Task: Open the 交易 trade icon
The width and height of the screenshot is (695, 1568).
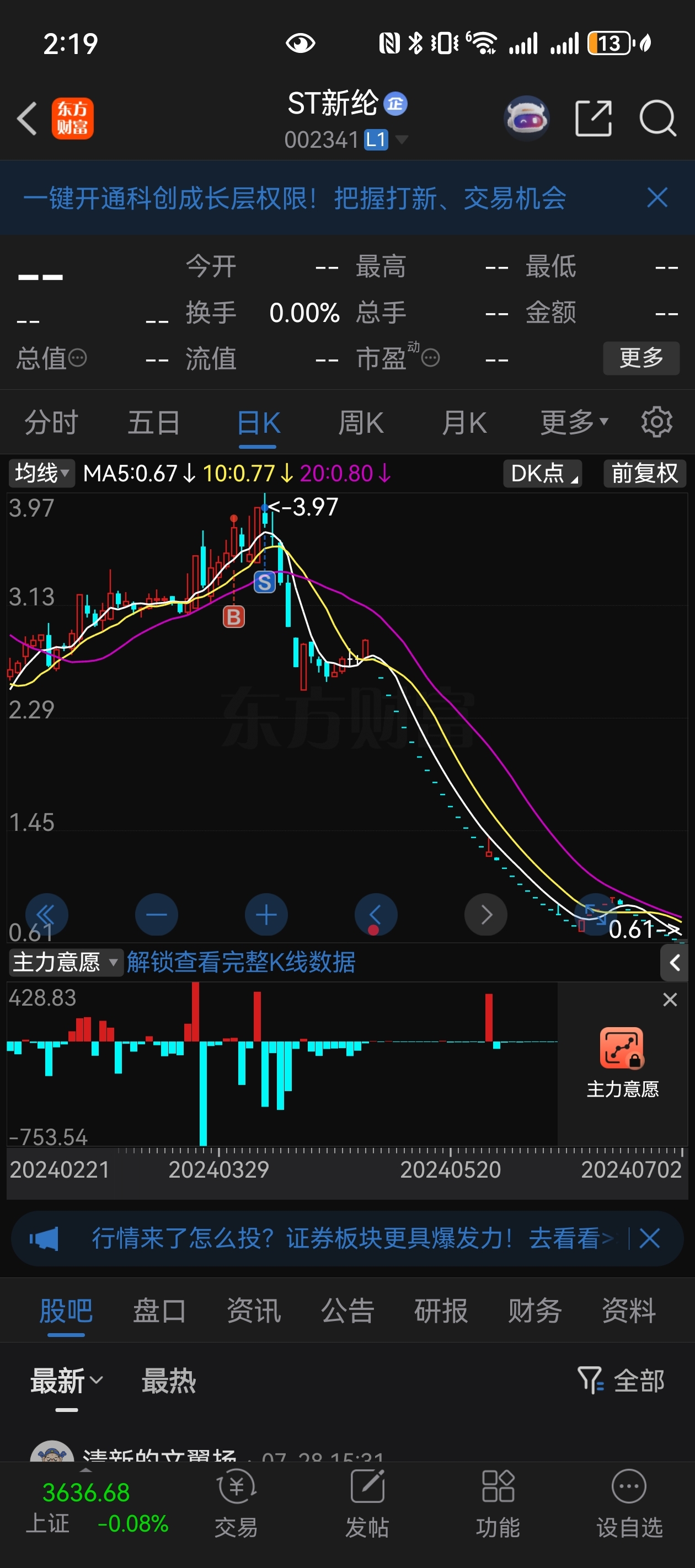Action: 236,1502
